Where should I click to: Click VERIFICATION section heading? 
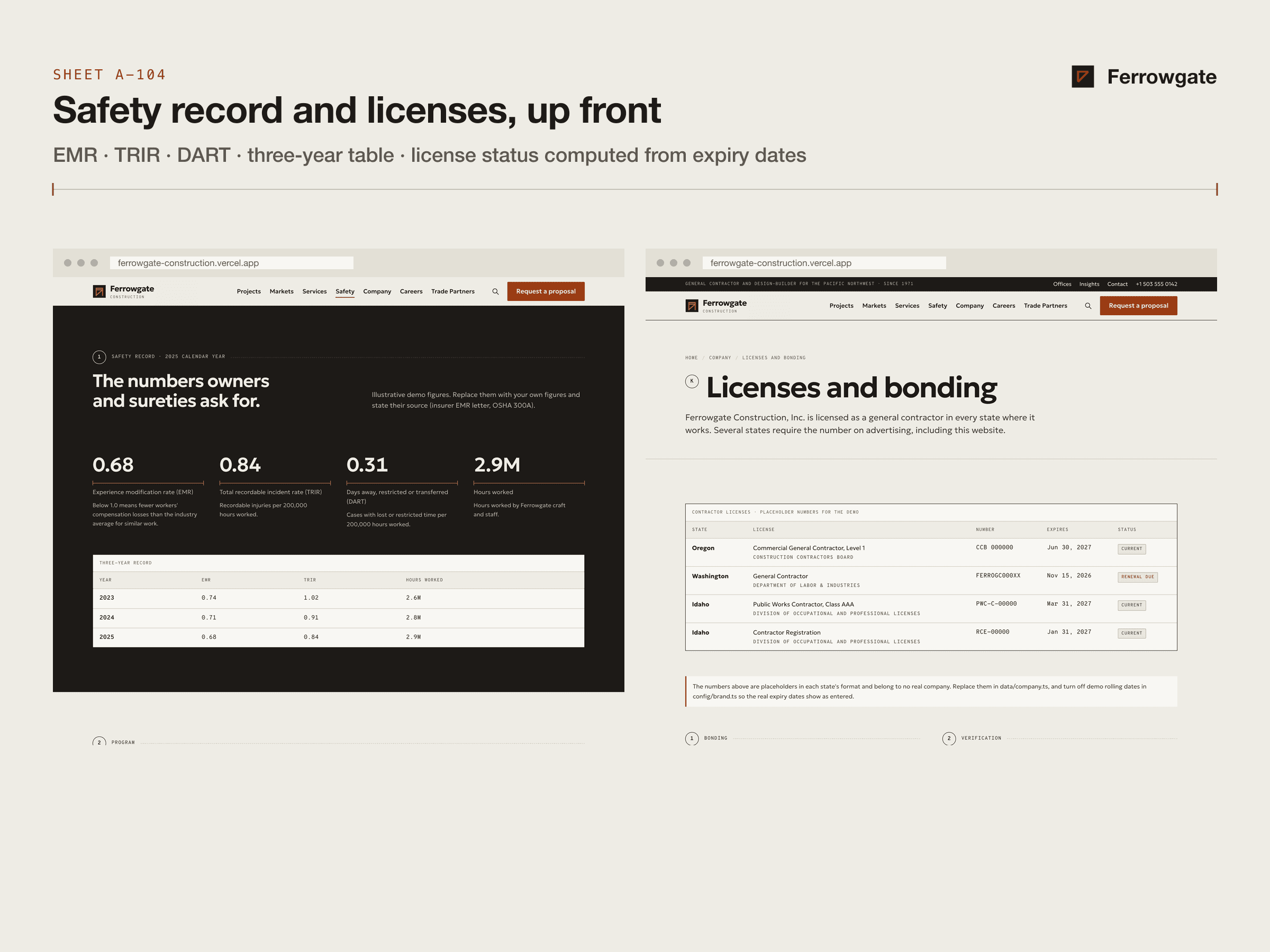point(981,738)
